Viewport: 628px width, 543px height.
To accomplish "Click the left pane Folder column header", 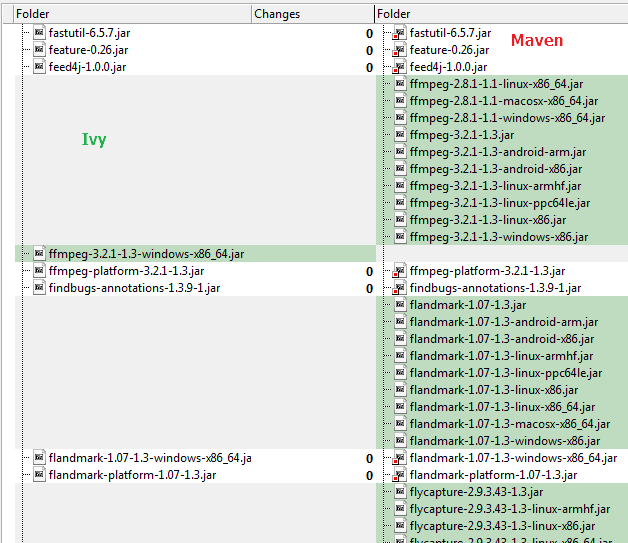I will pos(132,14).
